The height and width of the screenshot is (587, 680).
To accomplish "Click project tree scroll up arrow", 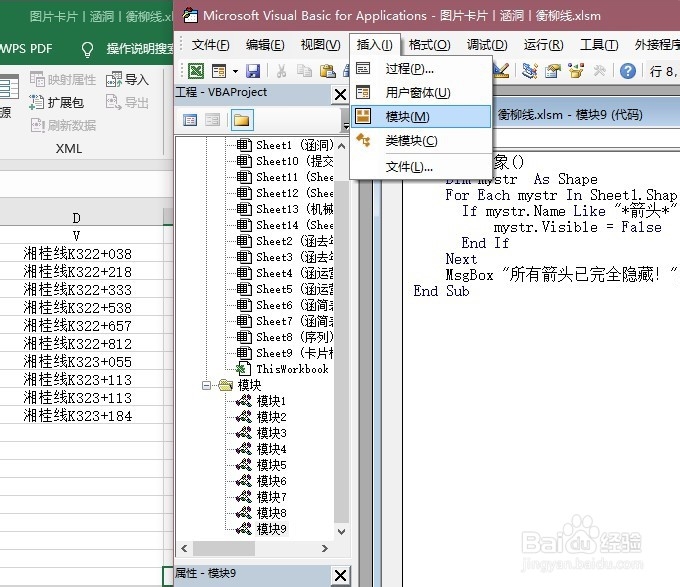I will pos(342,146).
